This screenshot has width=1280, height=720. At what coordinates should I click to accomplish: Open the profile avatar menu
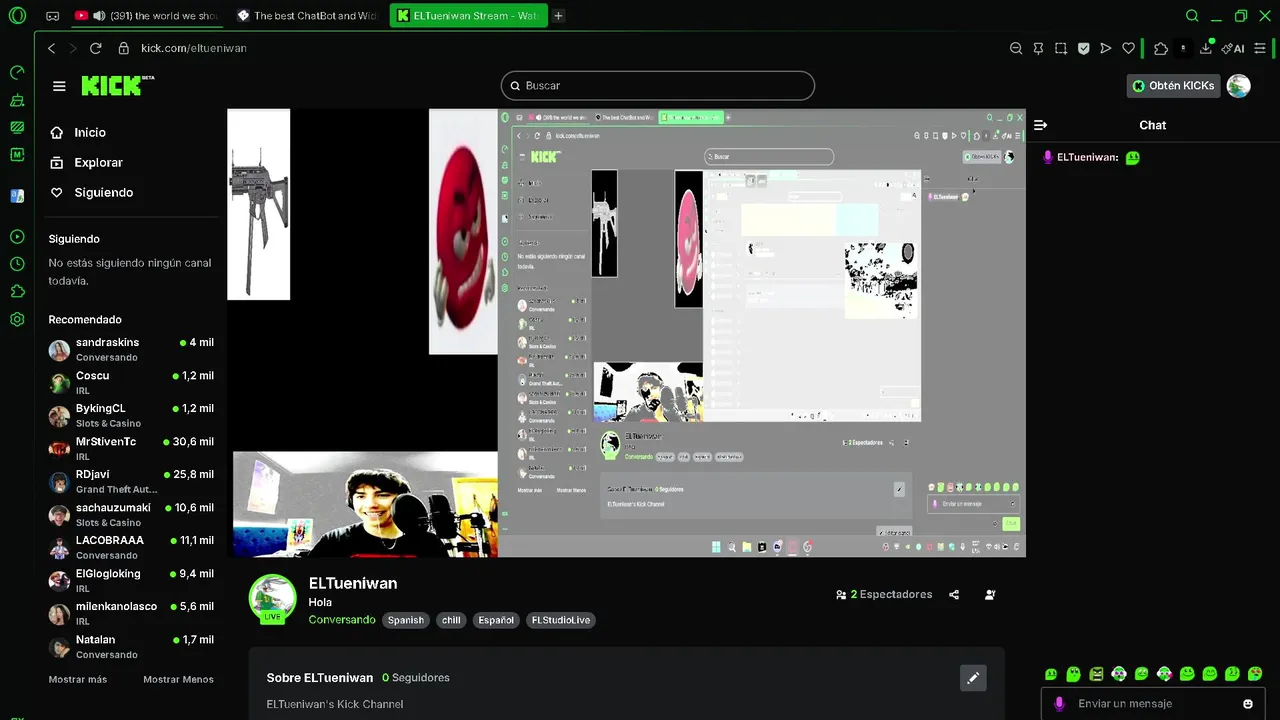click(1239, 86)
